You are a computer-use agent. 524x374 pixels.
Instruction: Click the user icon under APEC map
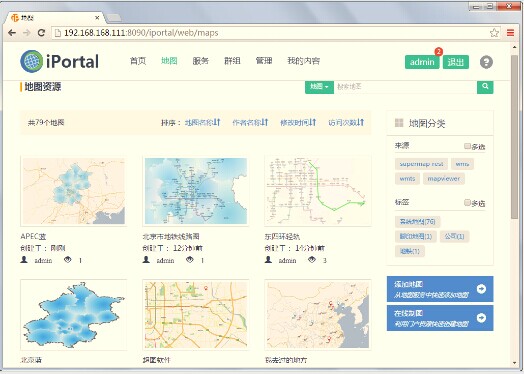(24, 259)
